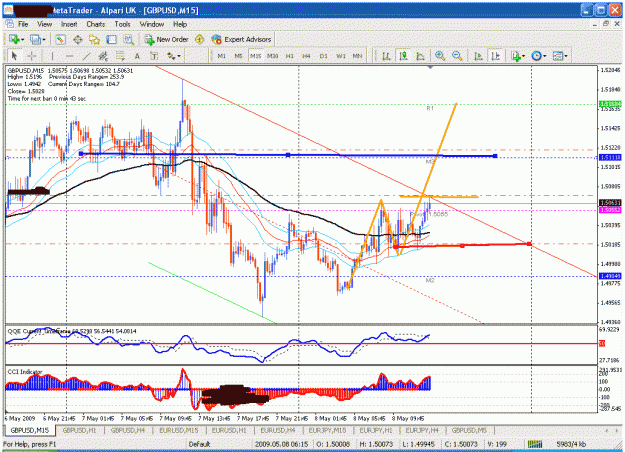Select the red line right endpoint handle
Viewport: 625px width, 452px height.
point(529,244)
